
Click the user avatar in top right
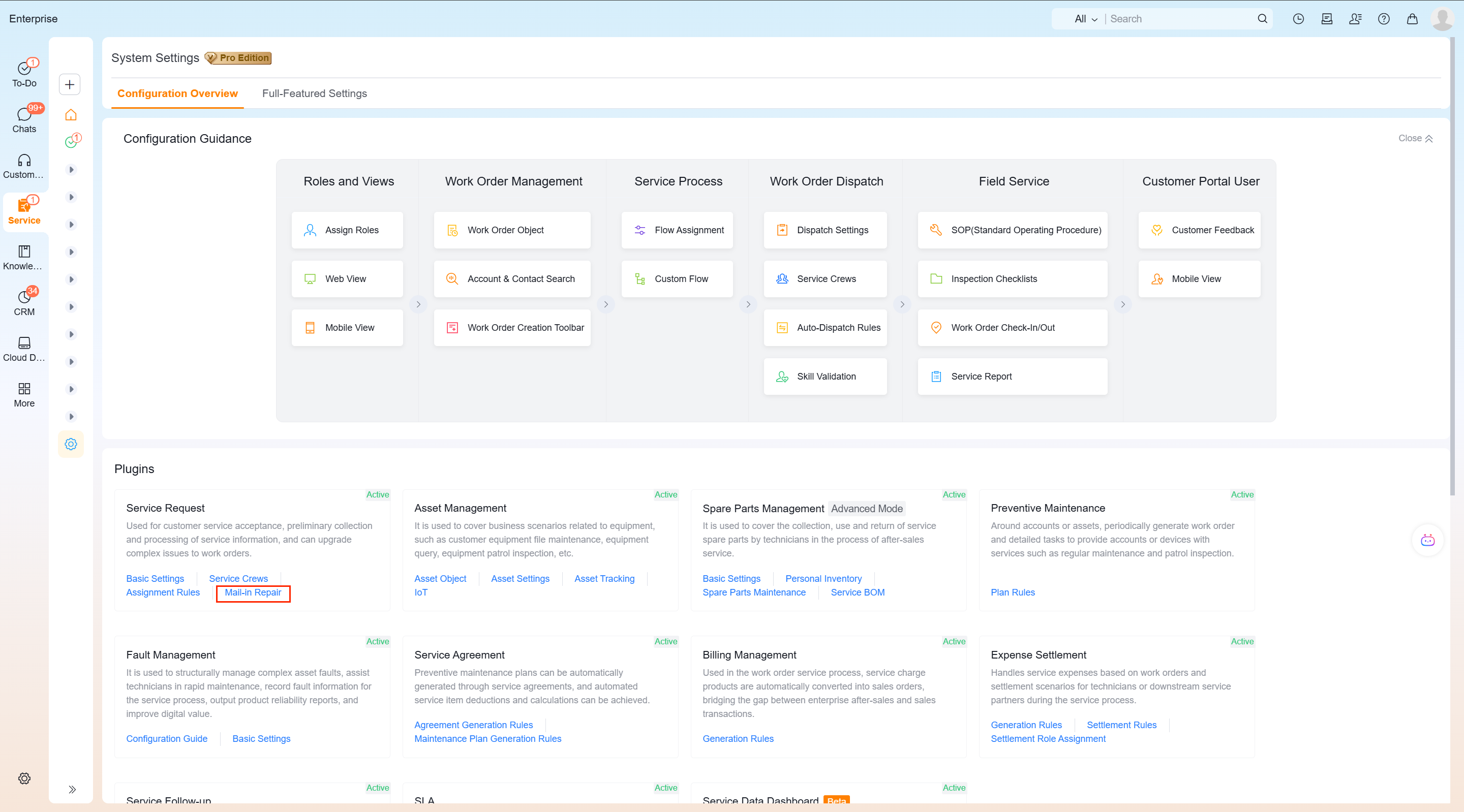[1443, 19]
